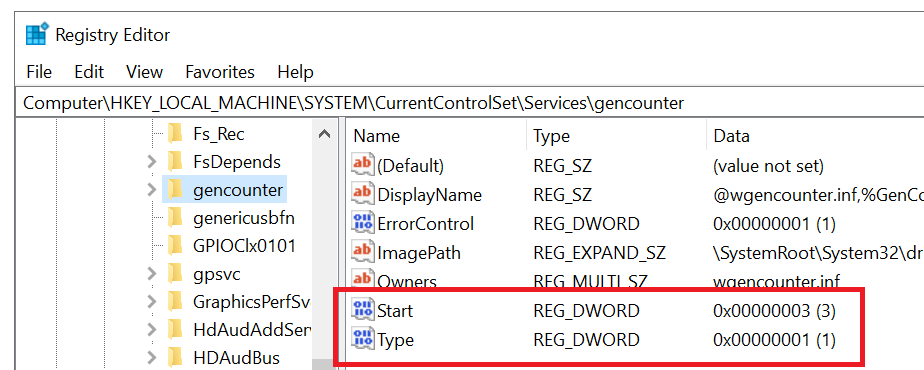Expand the HDAudBus tree node
Image resolution: width=924 pixels, height=370 pixels.
[151, 357]
